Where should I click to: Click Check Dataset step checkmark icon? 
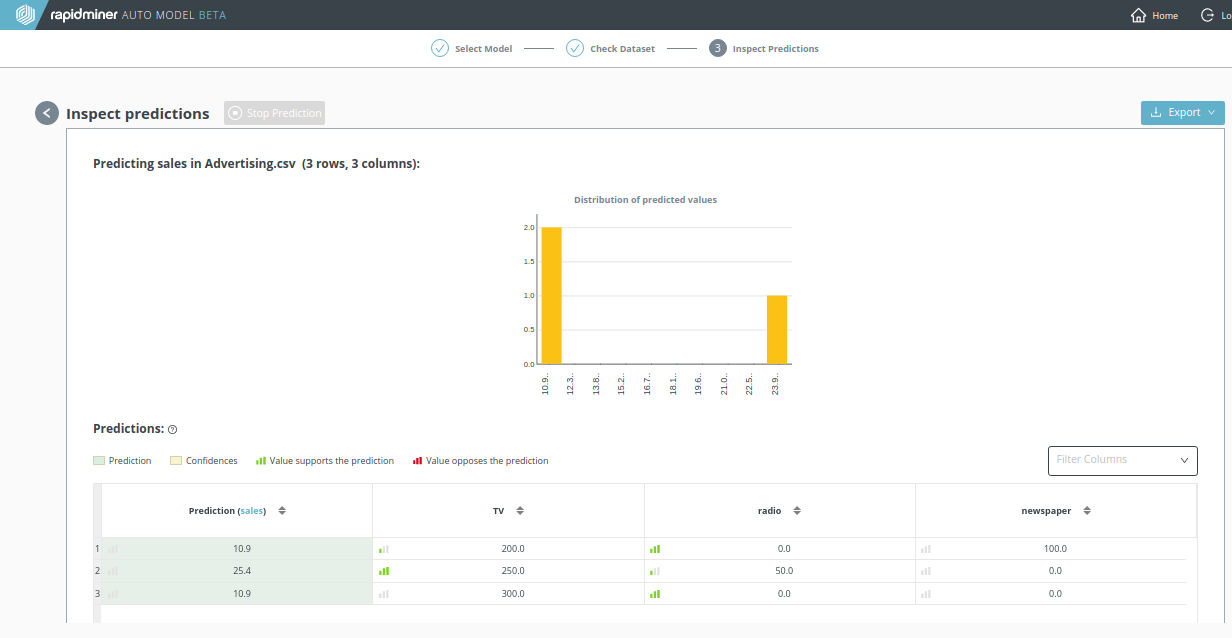coord(575,48)
